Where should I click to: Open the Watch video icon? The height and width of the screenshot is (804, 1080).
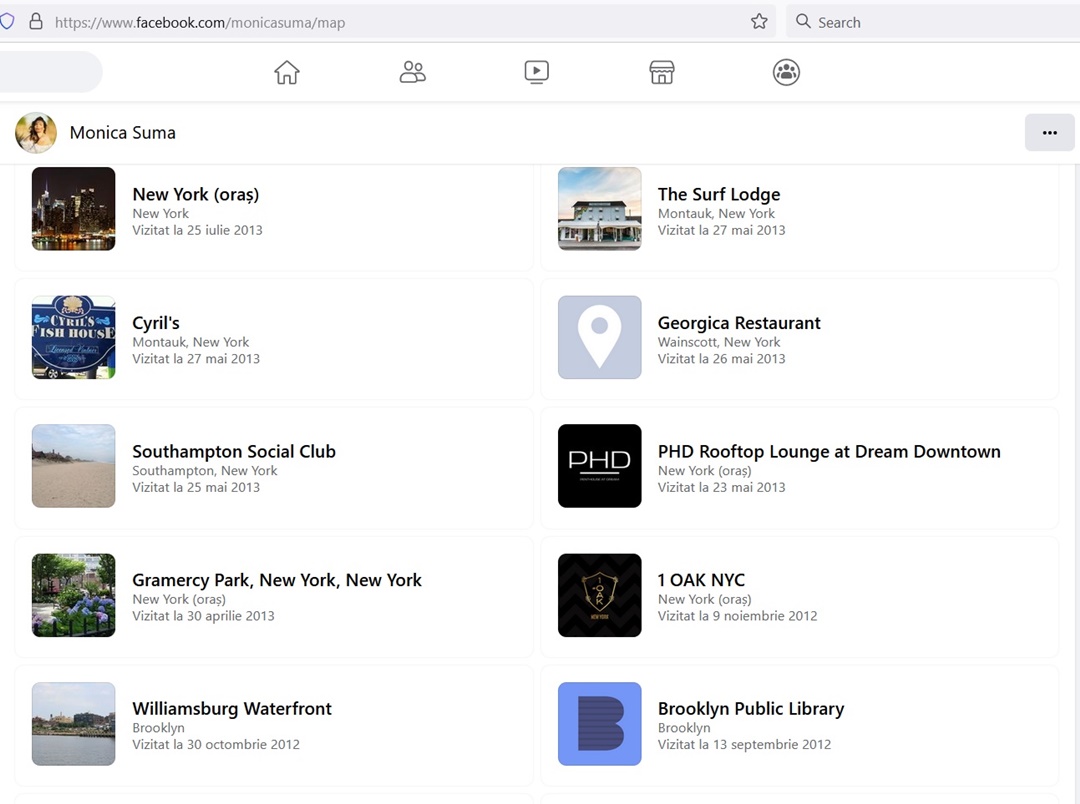click(x=537, y=72)
